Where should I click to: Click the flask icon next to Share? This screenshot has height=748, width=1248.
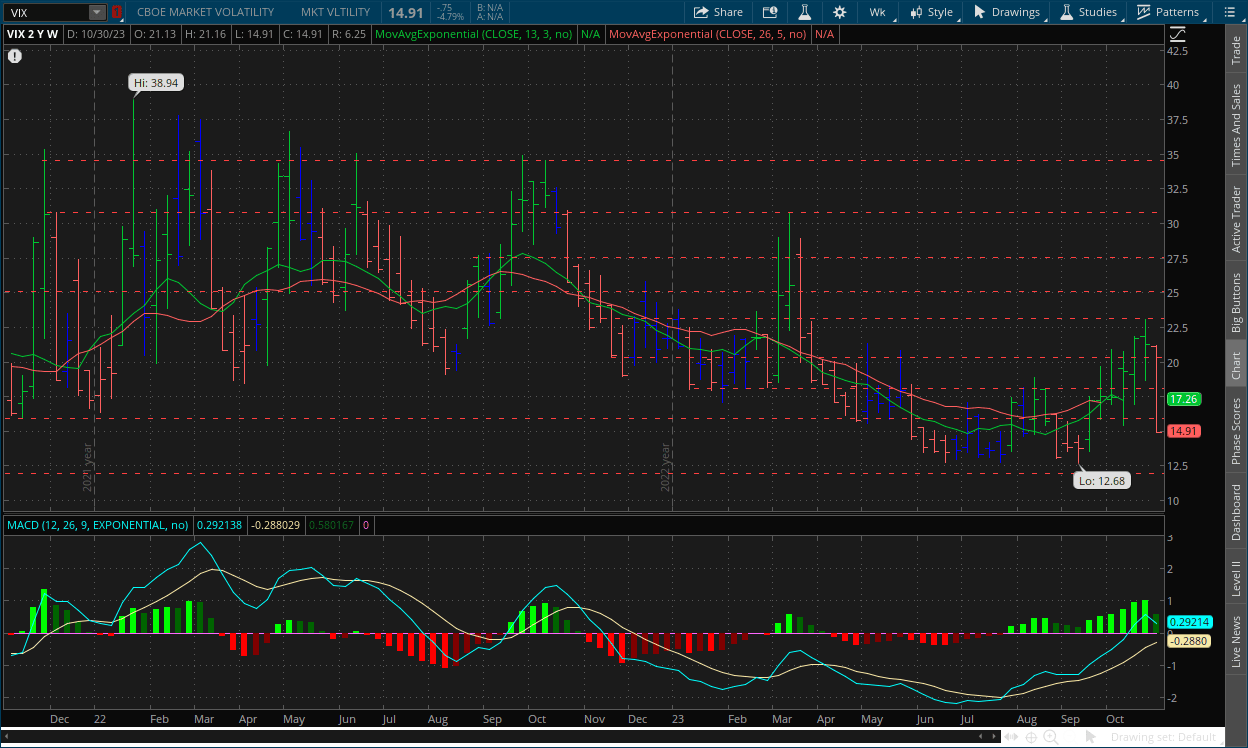coord(803,12)
